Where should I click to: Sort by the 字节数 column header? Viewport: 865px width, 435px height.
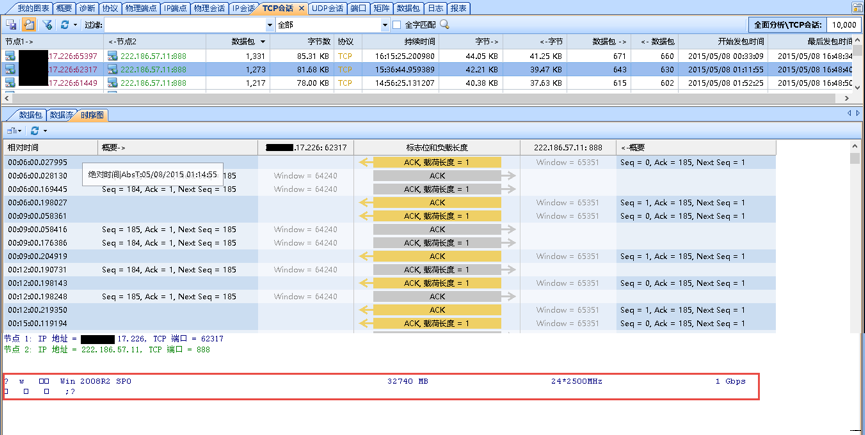[x=316, y=42]
